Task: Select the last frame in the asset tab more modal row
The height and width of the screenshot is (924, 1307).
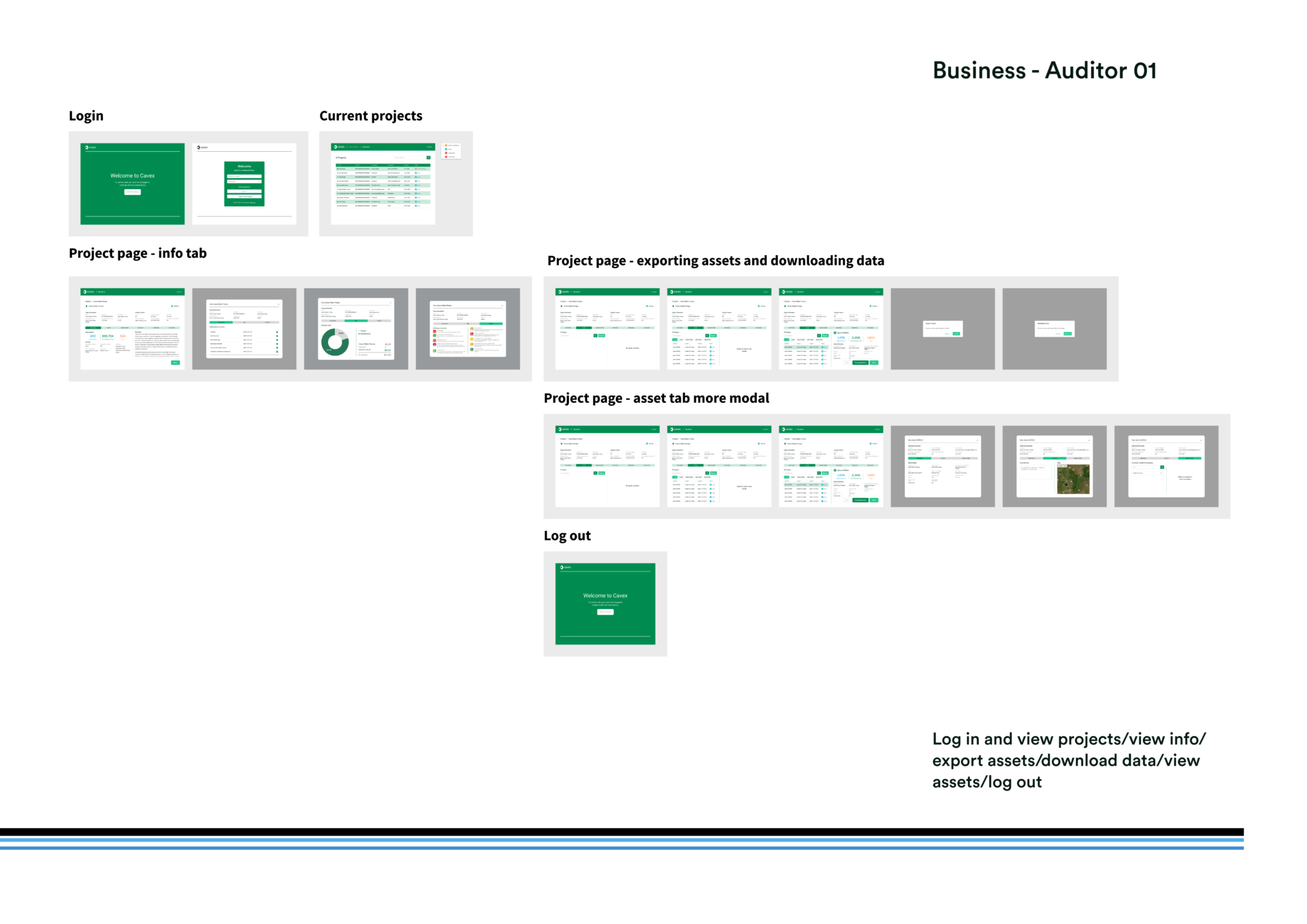Action: click(x=1165, y=466)
